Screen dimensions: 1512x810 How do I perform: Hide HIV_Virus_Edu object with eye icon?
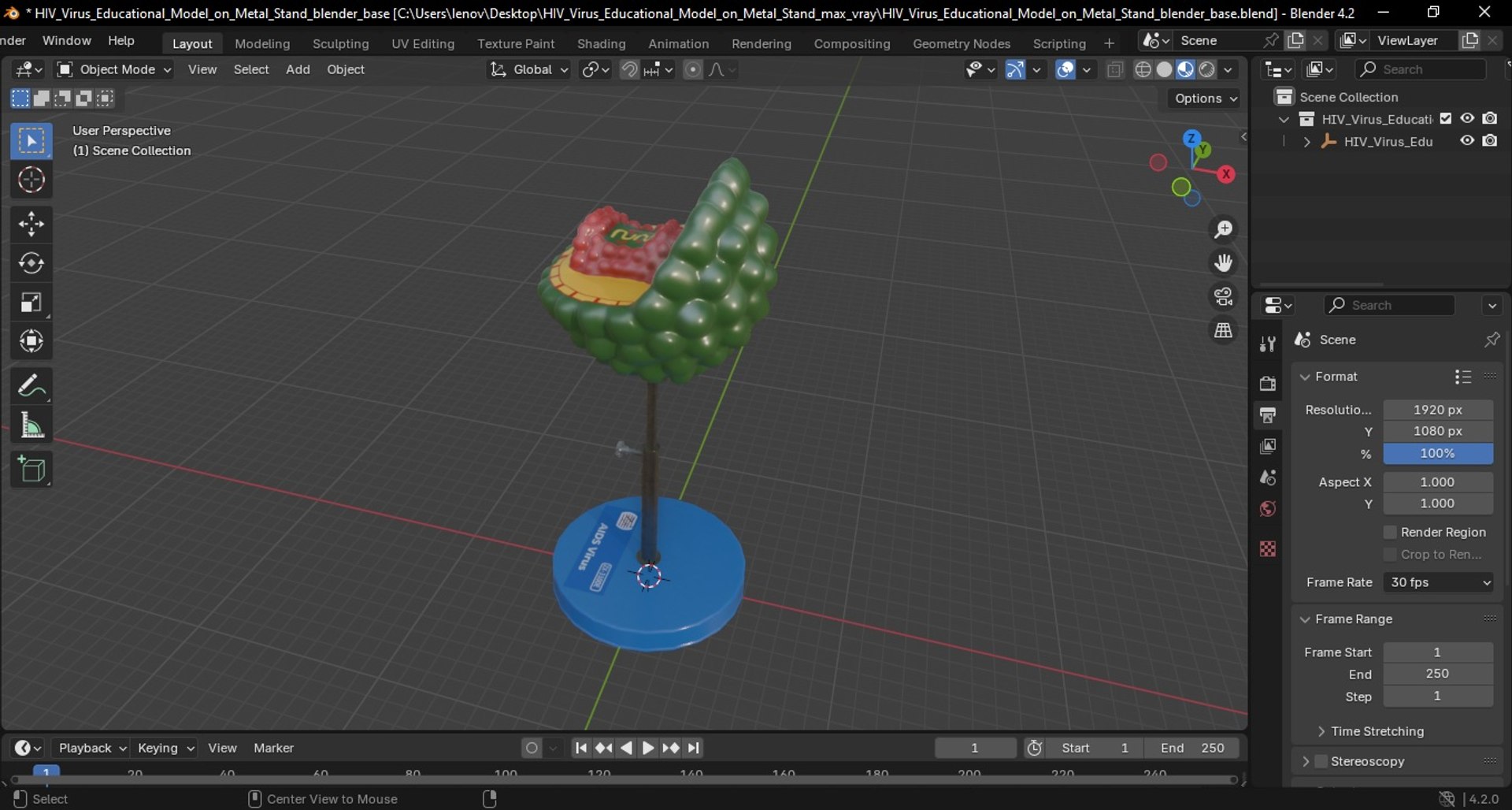pyautogui.click(x=1467, y=141)
